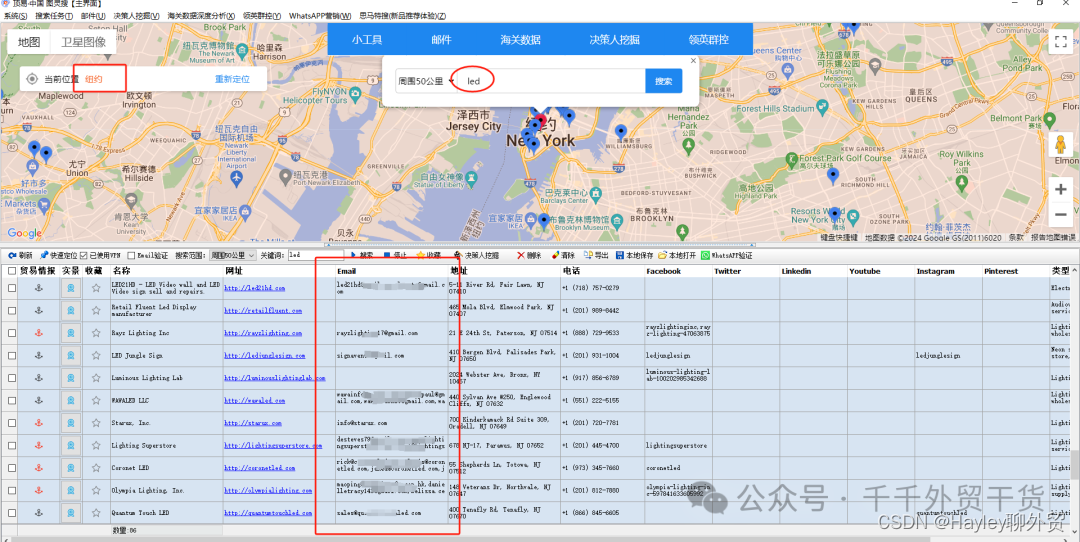The image size is (1080, 542).
Task: Open trade info anchor for Lighting Superstore
Action: click(x=39, y=445)
